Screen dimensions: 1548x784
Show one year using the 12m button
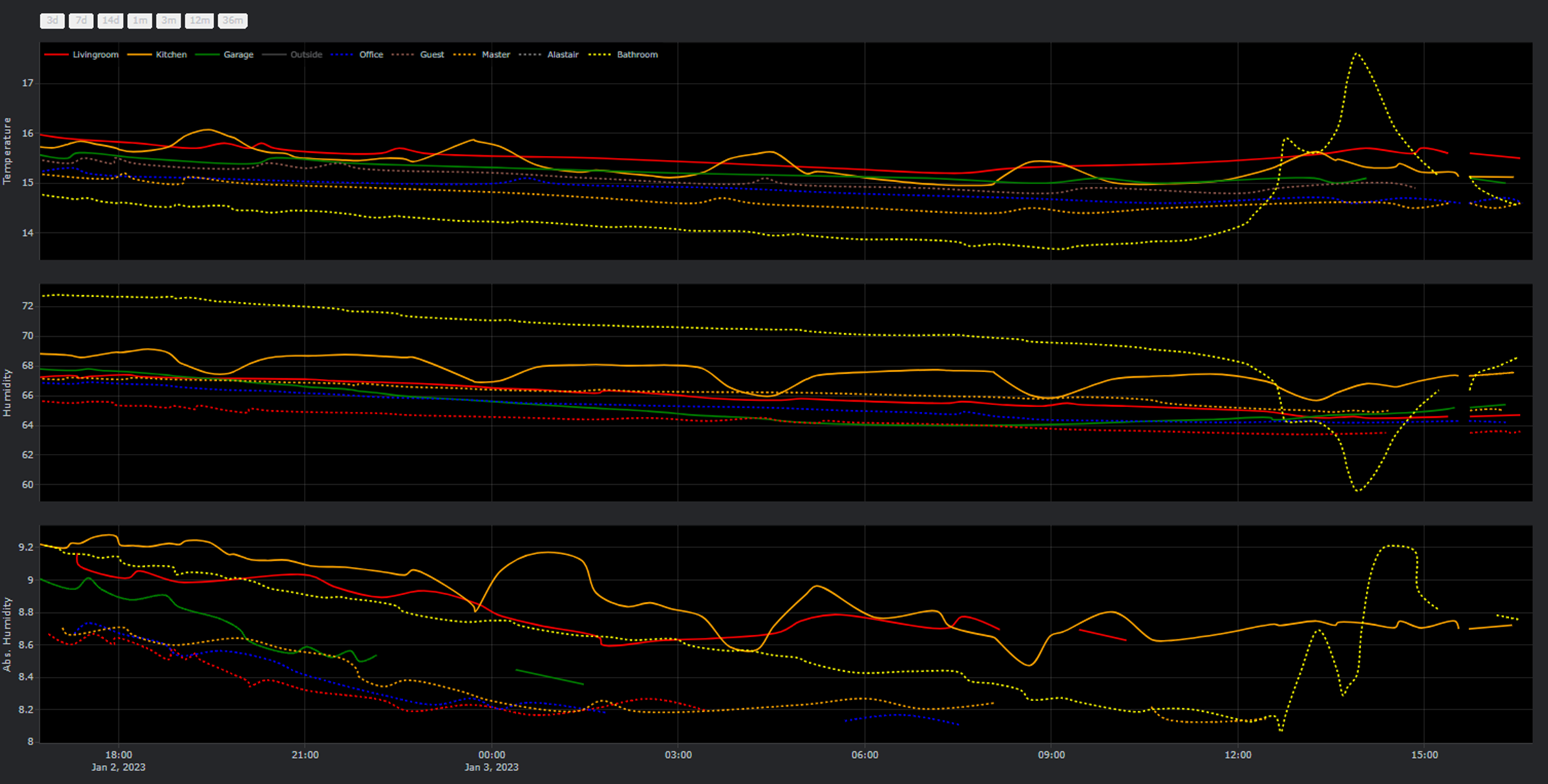(x=199, y=20)
